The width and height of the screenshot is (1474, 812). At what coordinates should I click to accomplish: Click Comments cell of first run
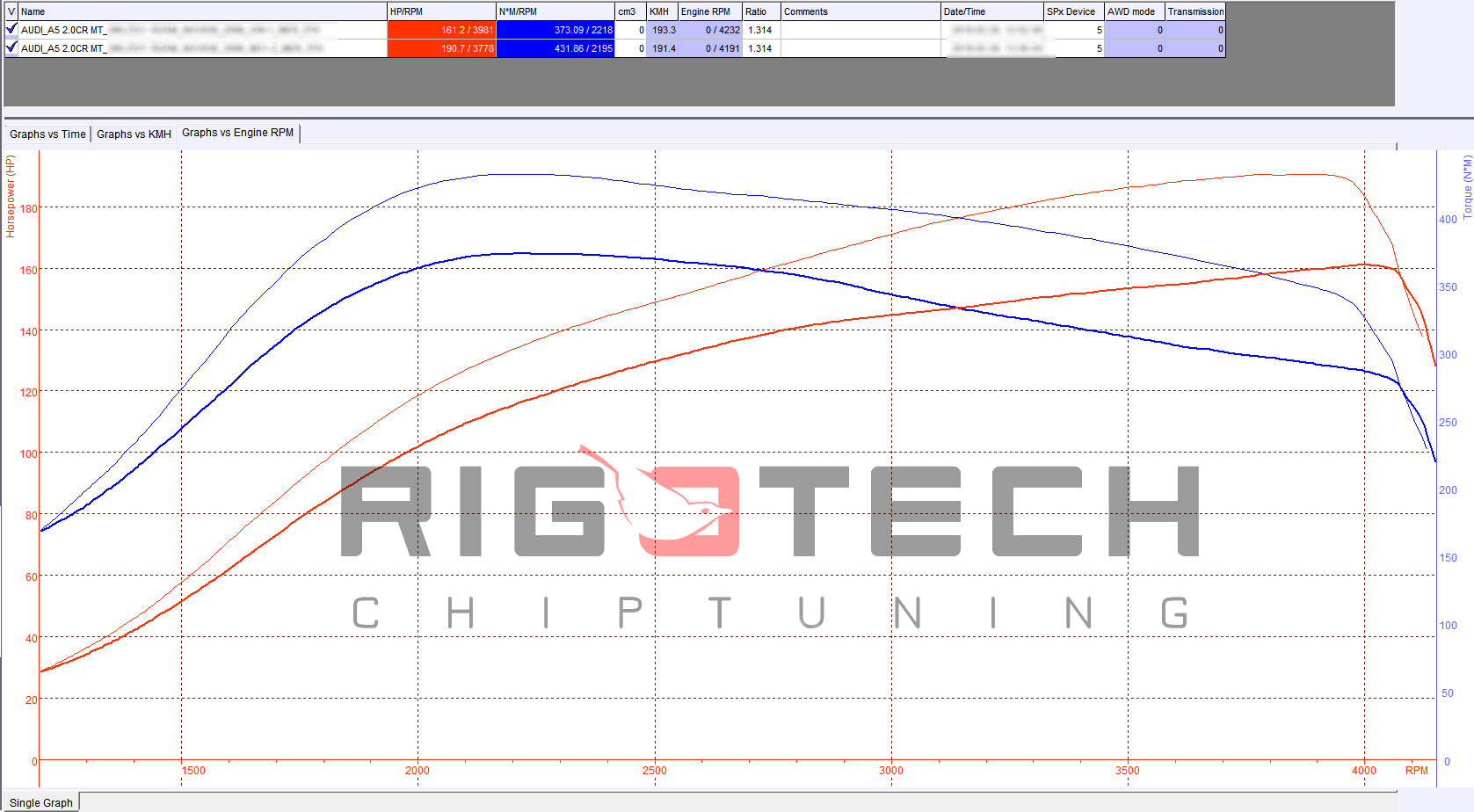click(x=860, y=30)
